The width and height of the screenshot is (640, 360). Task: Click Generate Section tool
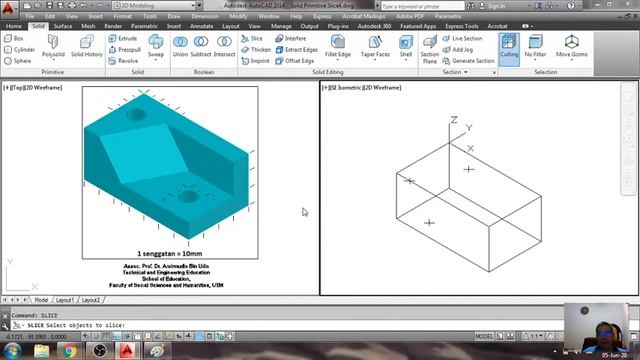click(468, 61)
